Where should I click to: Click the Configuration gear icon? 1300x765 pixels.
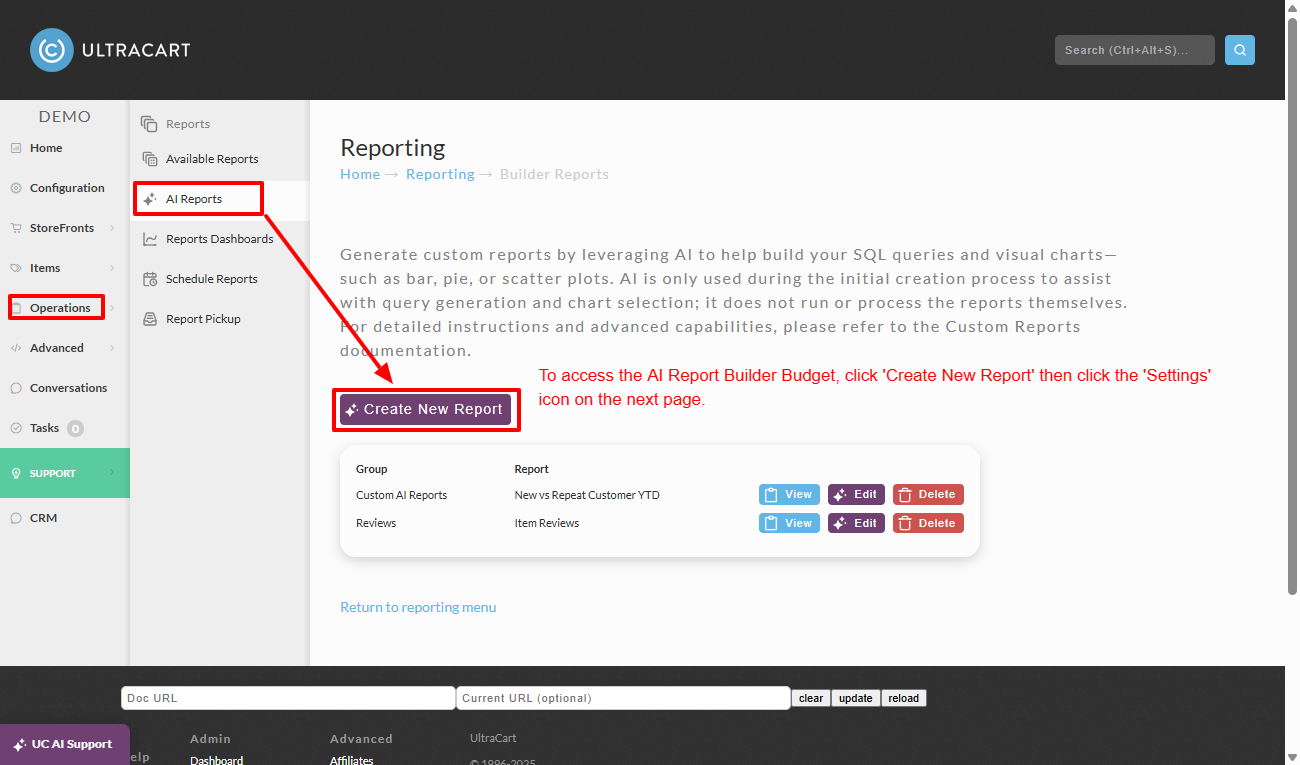coord(16,188)
